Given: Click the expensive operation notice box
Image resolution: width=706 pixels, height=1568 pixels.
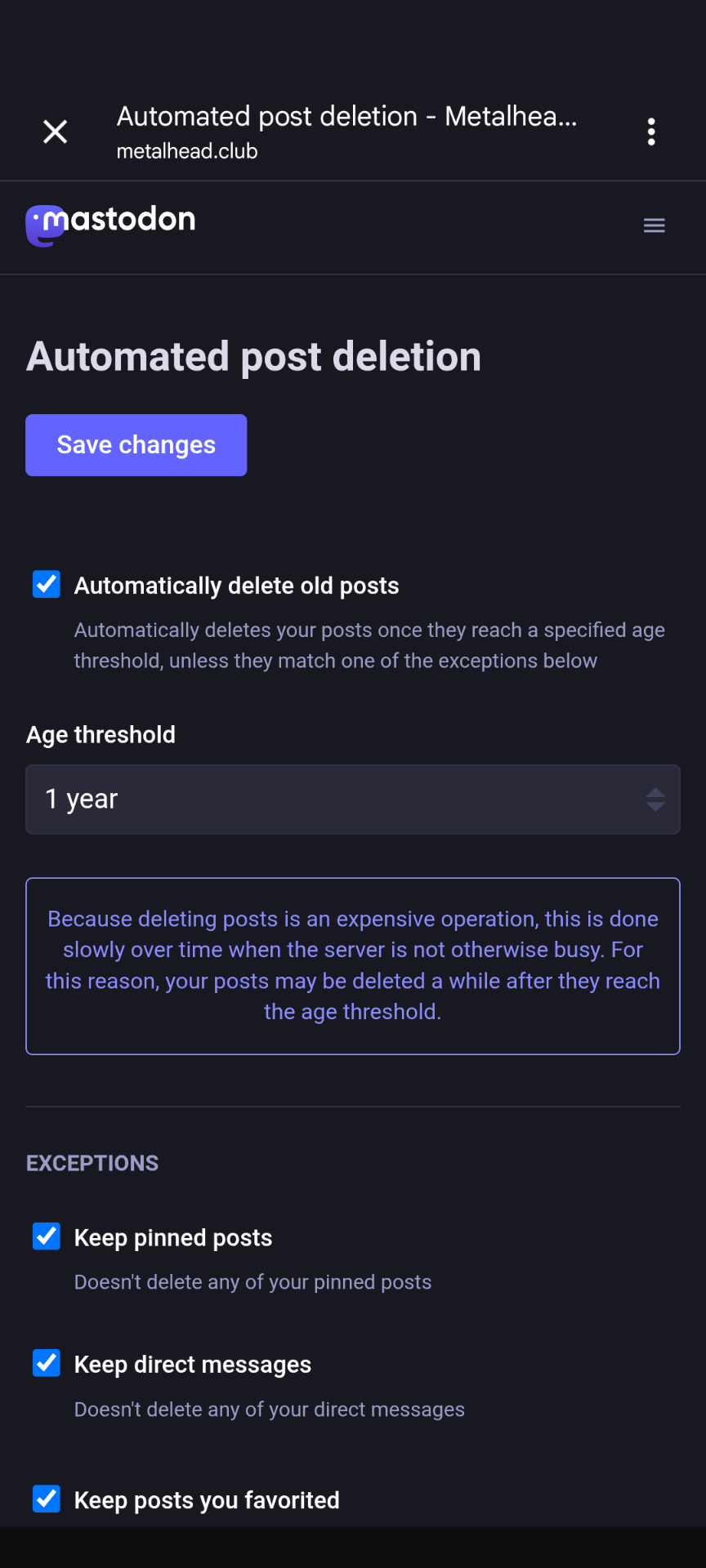Looking at the screenshot, I should point(352,966).
